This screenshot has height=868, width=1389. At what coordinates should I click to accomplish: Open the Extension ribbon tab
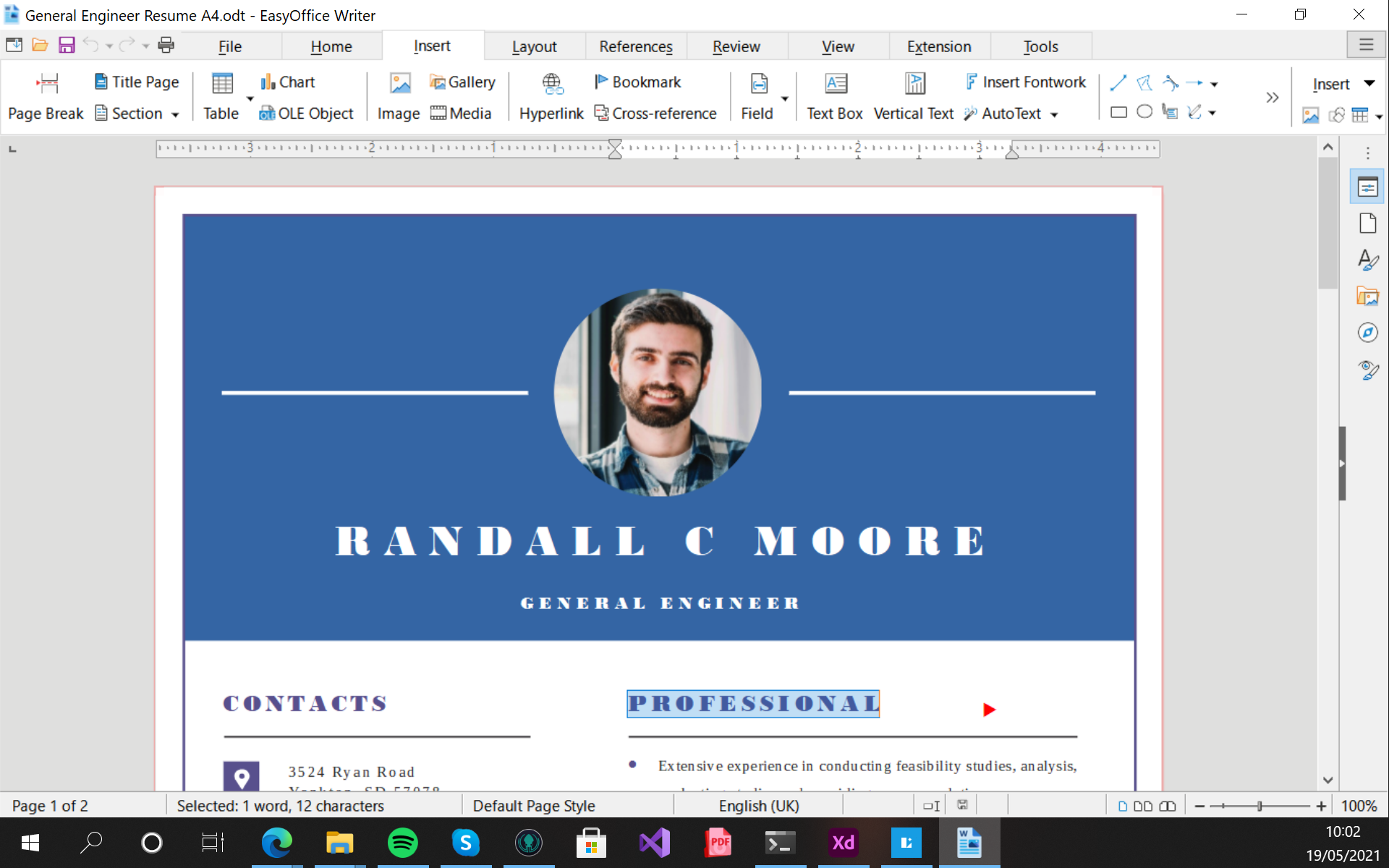[938, 46]
